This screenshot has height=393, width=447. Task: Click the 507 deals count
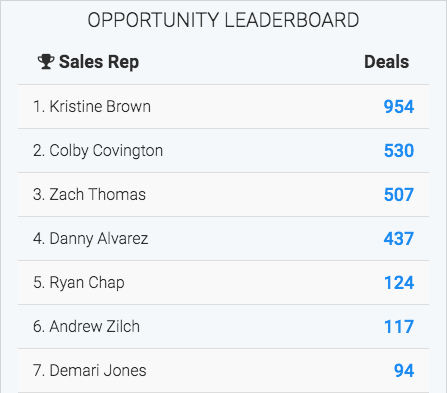coord(399,195)
